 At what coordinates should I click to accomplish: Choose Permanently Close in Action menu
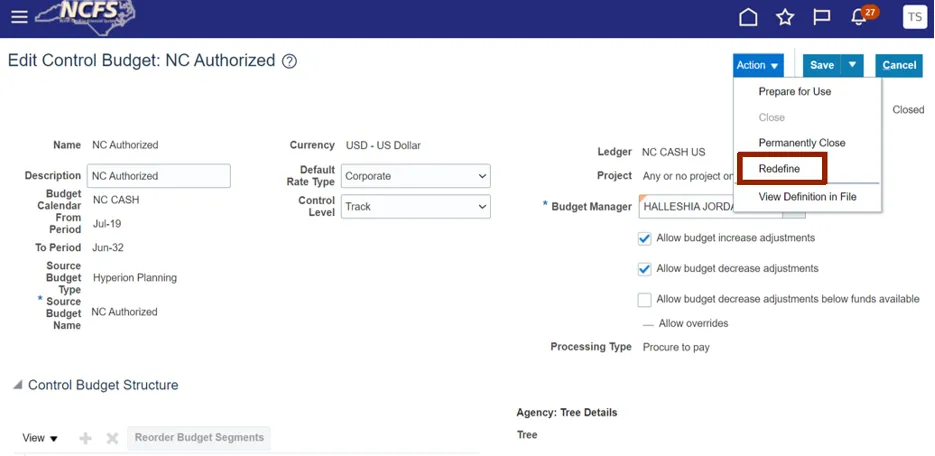pos(801,142)
